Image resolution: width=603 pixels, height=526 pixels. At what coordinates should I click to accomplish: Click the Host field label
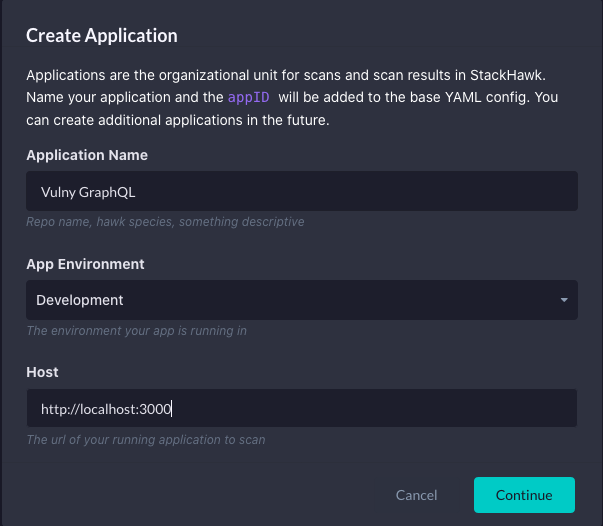[x=42, y=372]
